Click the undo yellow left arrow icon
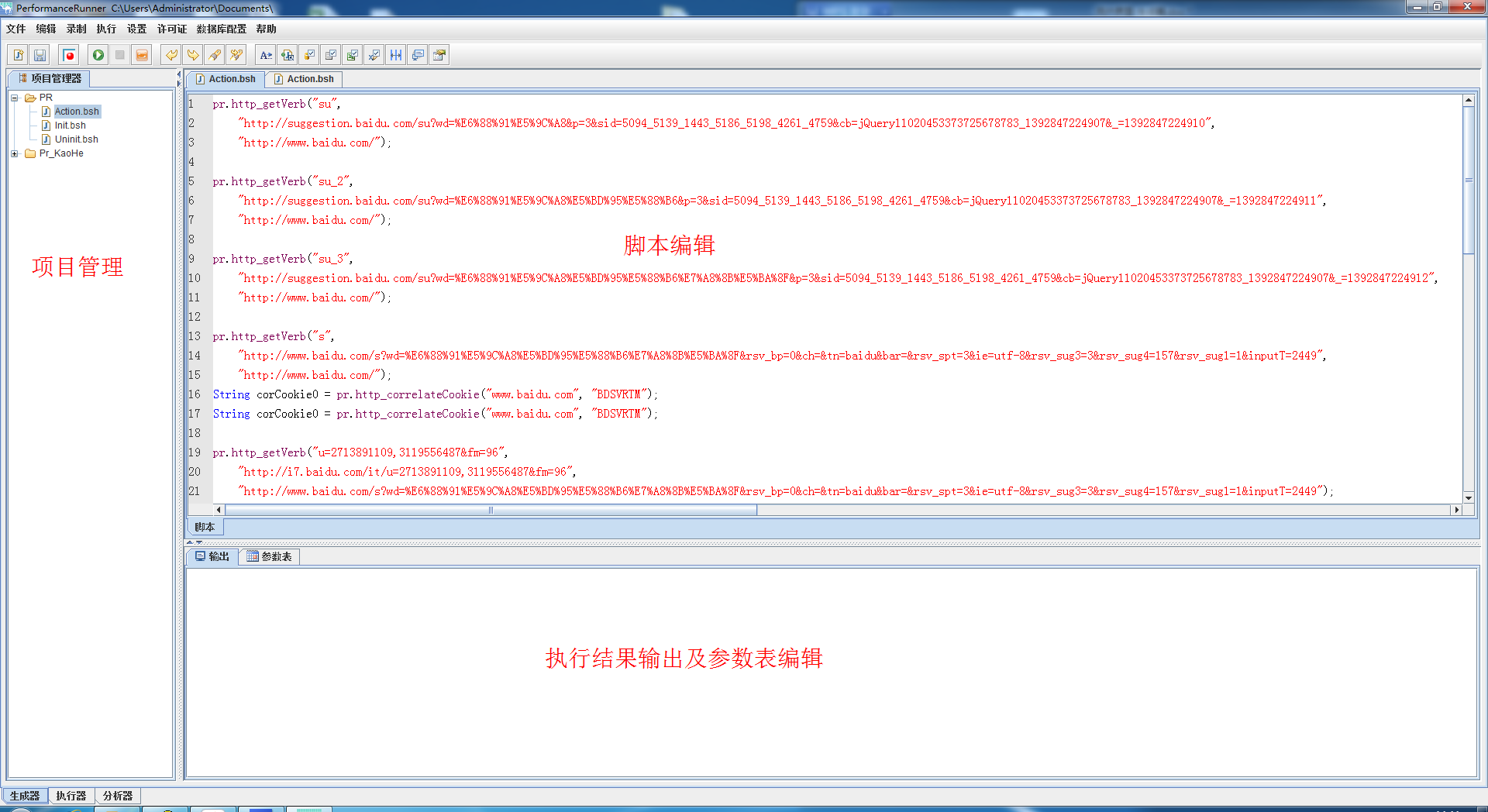 [171, 55]
